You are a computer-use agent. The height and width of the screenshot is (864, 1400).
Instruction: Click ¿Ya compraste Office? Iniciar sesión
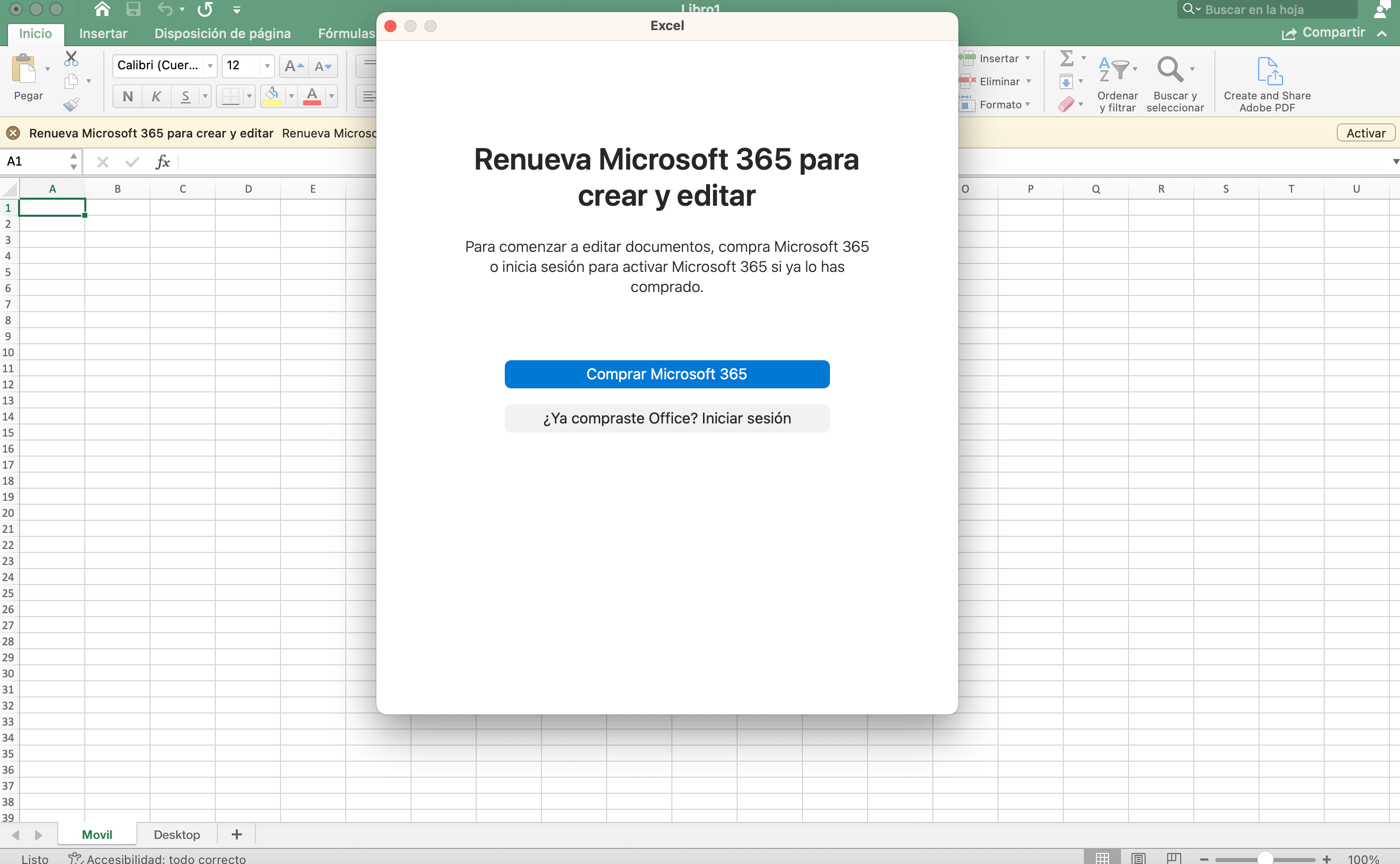pos(666,418)
